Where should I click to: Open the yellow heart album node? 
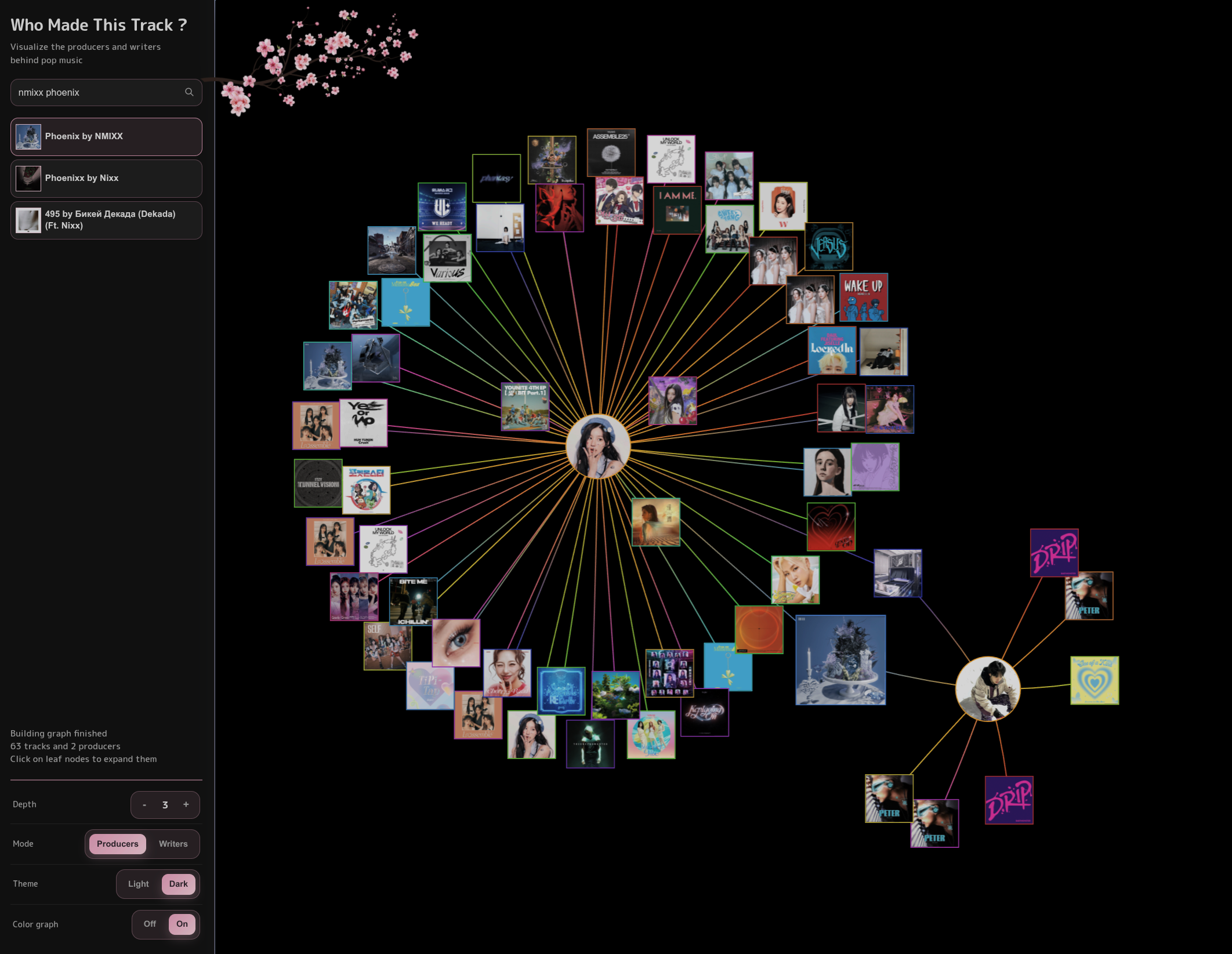point(1095,680)
